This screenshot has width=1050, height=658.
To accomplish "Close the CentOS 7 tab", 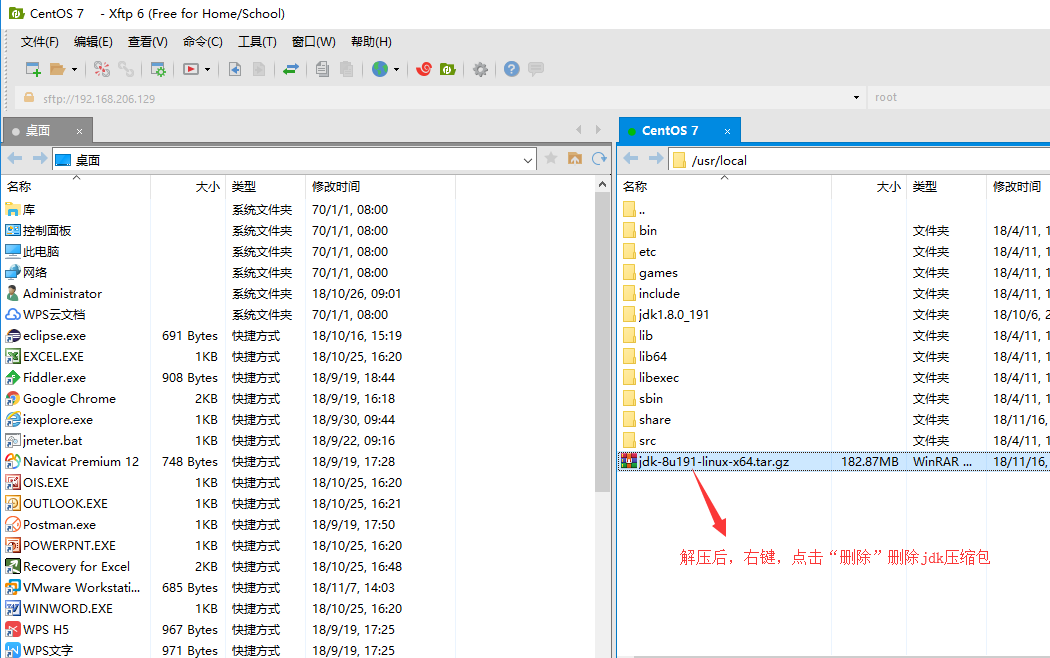I will click(727, 131).
